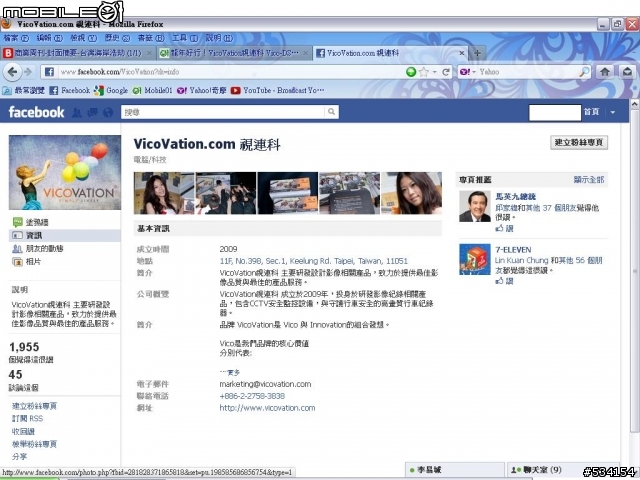
Task: Click the Firefox URL address field
Action: click(x=231, y=72)
